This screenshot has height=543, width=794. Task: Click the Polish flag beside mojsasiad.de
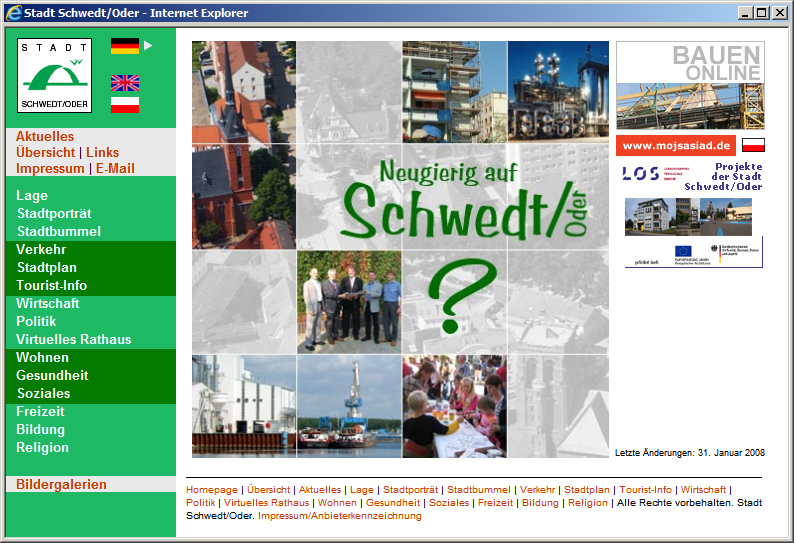(x=753, y=145)
